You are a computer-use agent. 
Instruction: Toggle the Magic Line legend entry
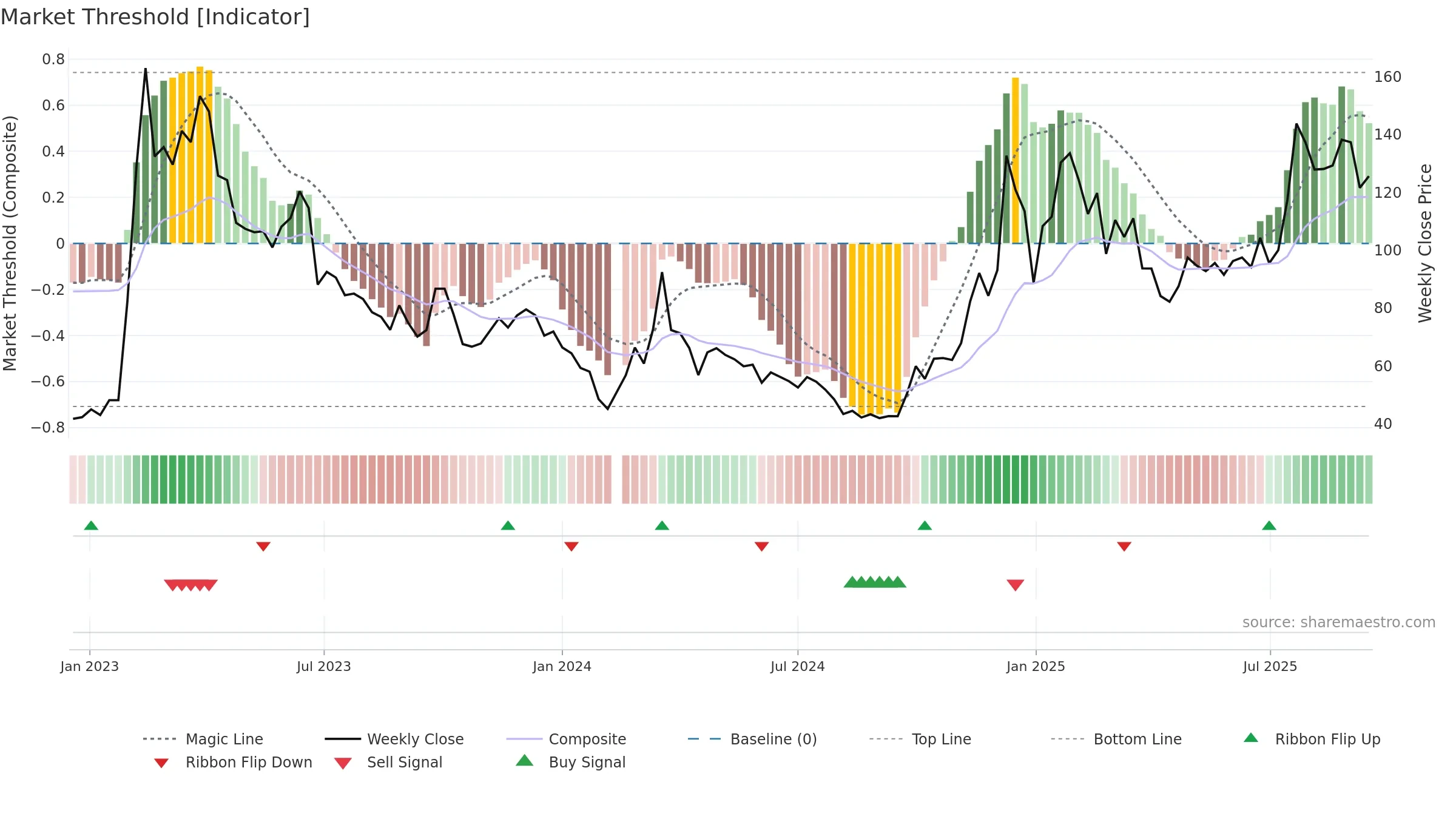203,739
